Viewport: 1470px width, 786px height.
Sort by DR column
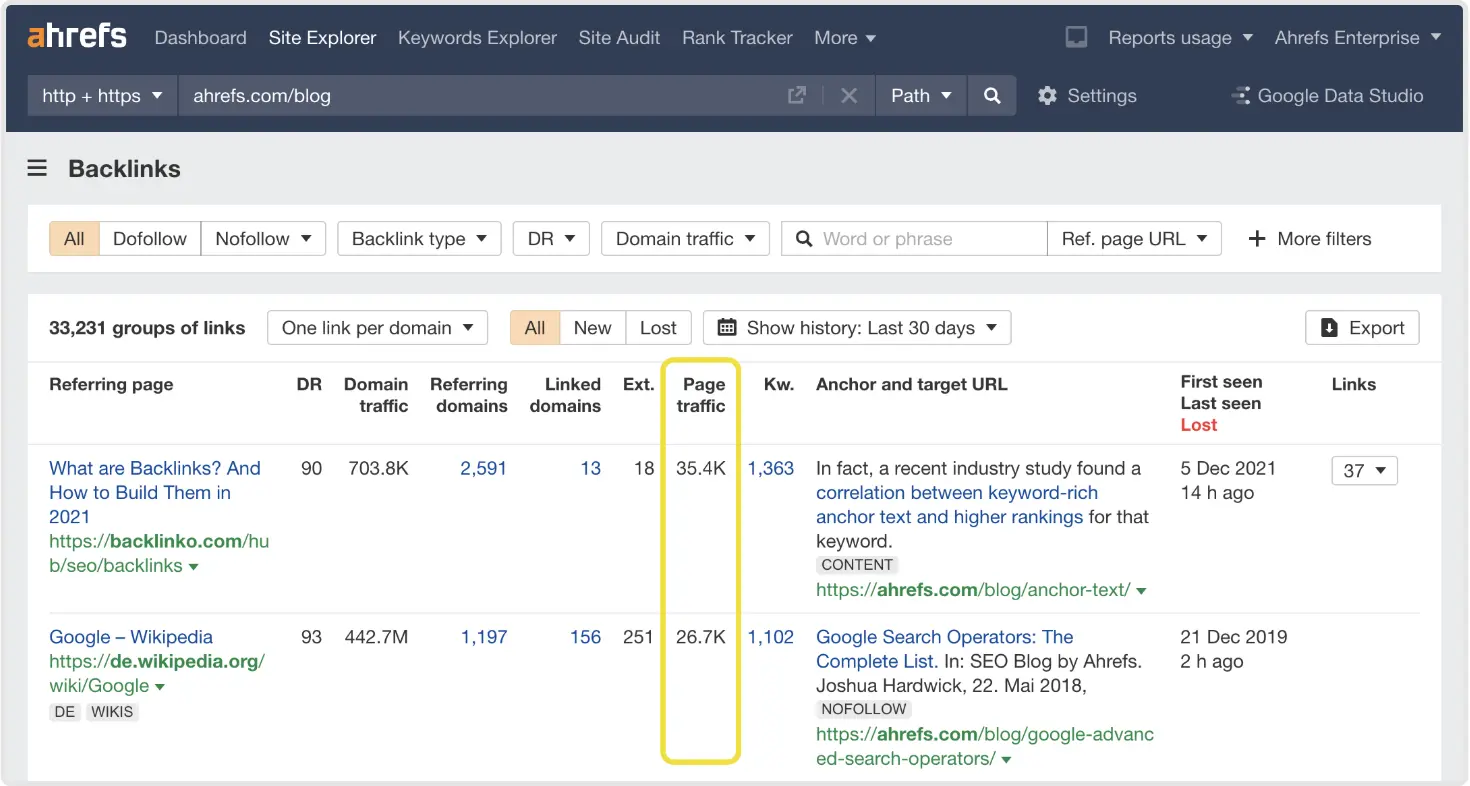pos(309,384)
